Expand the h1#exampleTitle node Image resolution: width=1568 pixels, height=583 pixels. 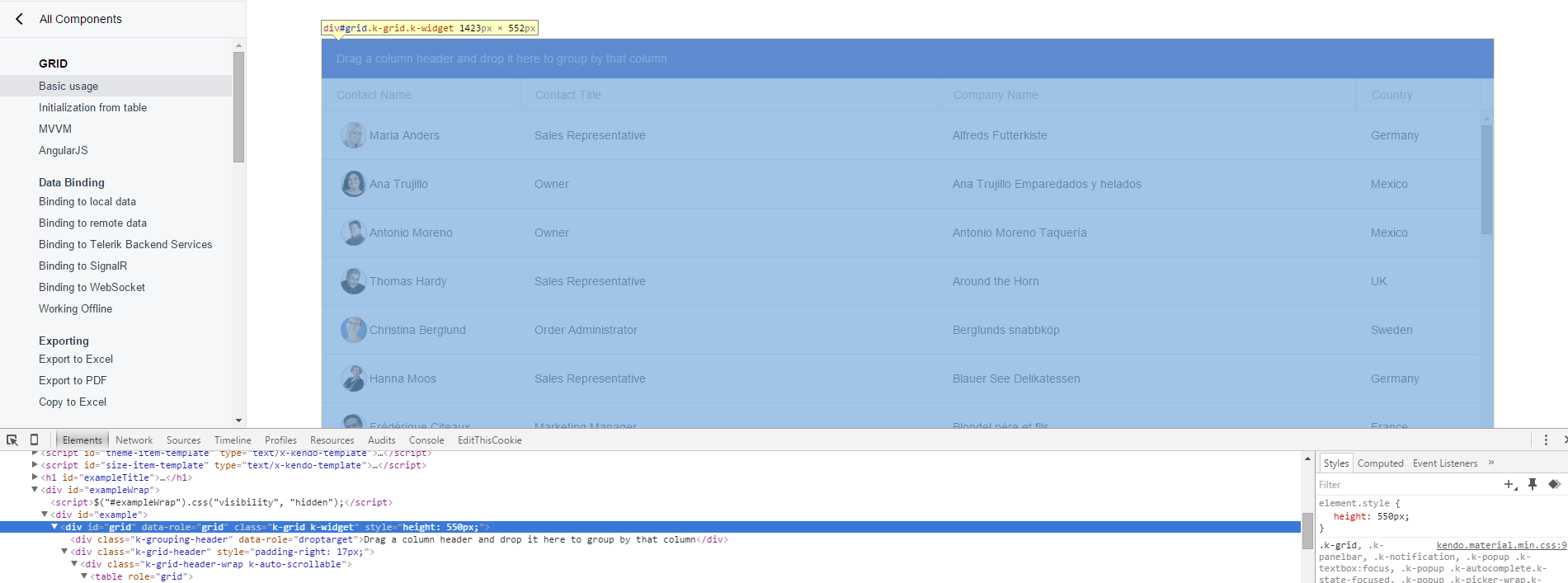35,477
